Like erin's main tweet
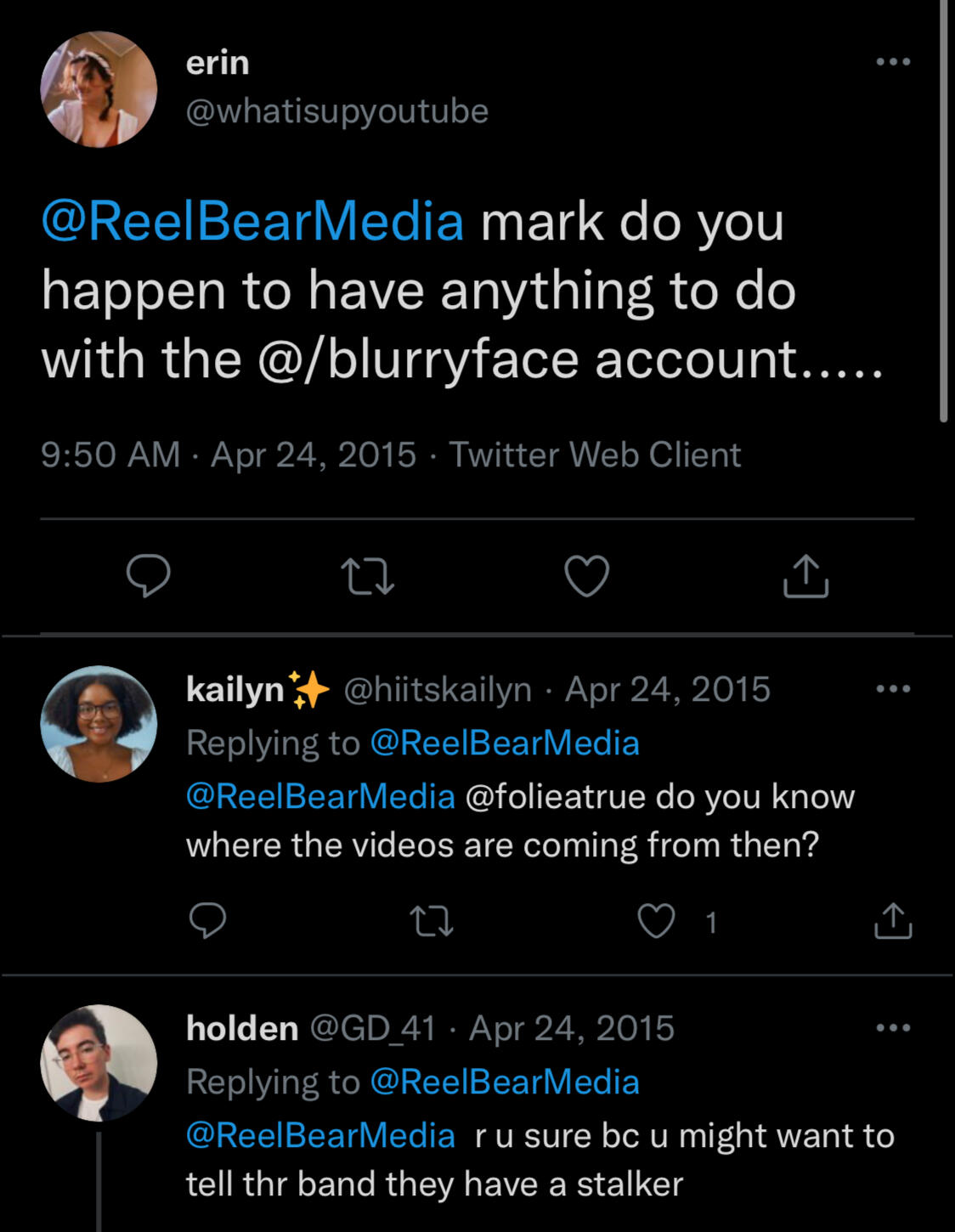The height and width of the screenshot is (1232, 955). click(587, 577)
